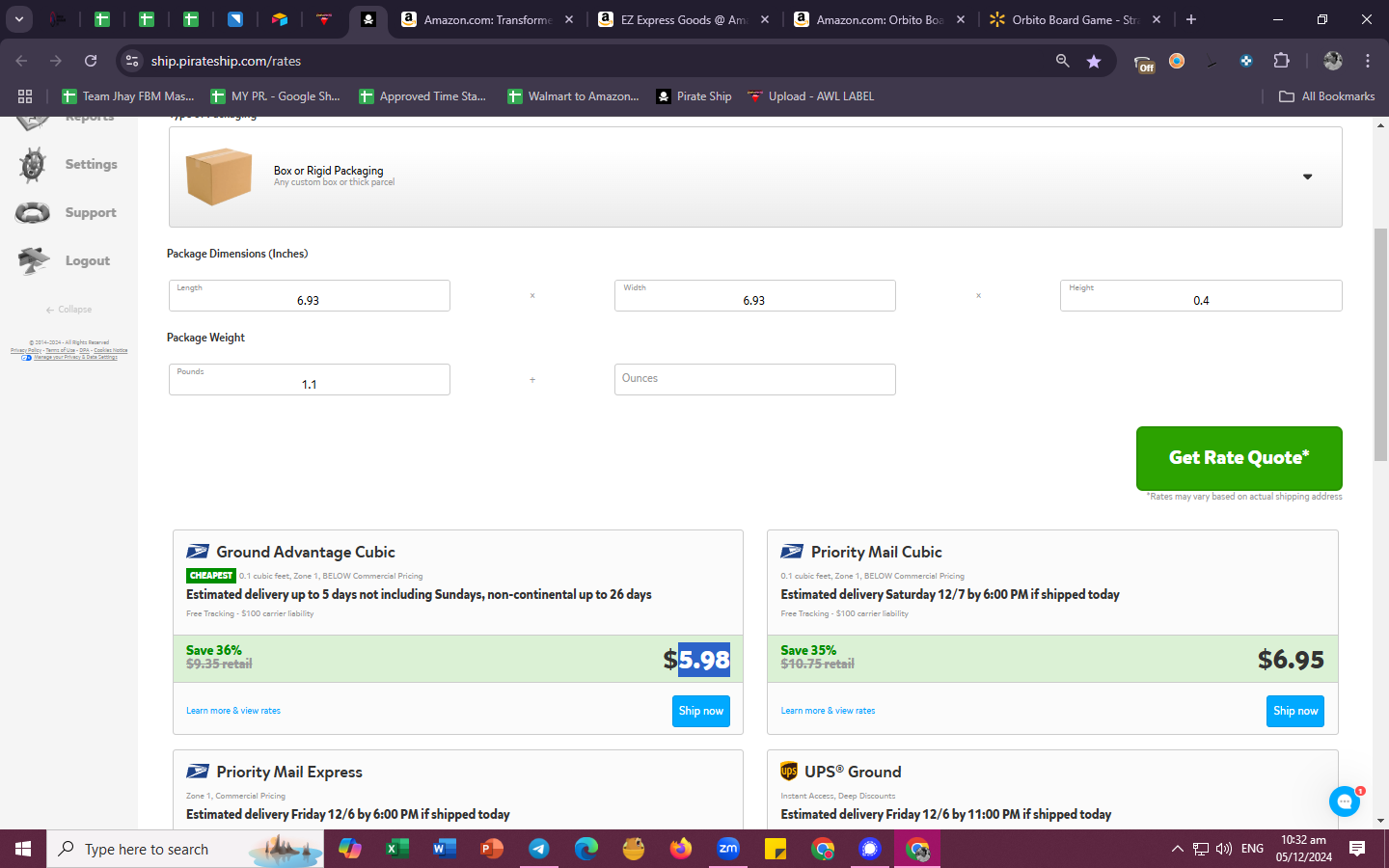Open the live chat bubble
The width and height of the screenshot is (1389, 868).
point(1344,801)
